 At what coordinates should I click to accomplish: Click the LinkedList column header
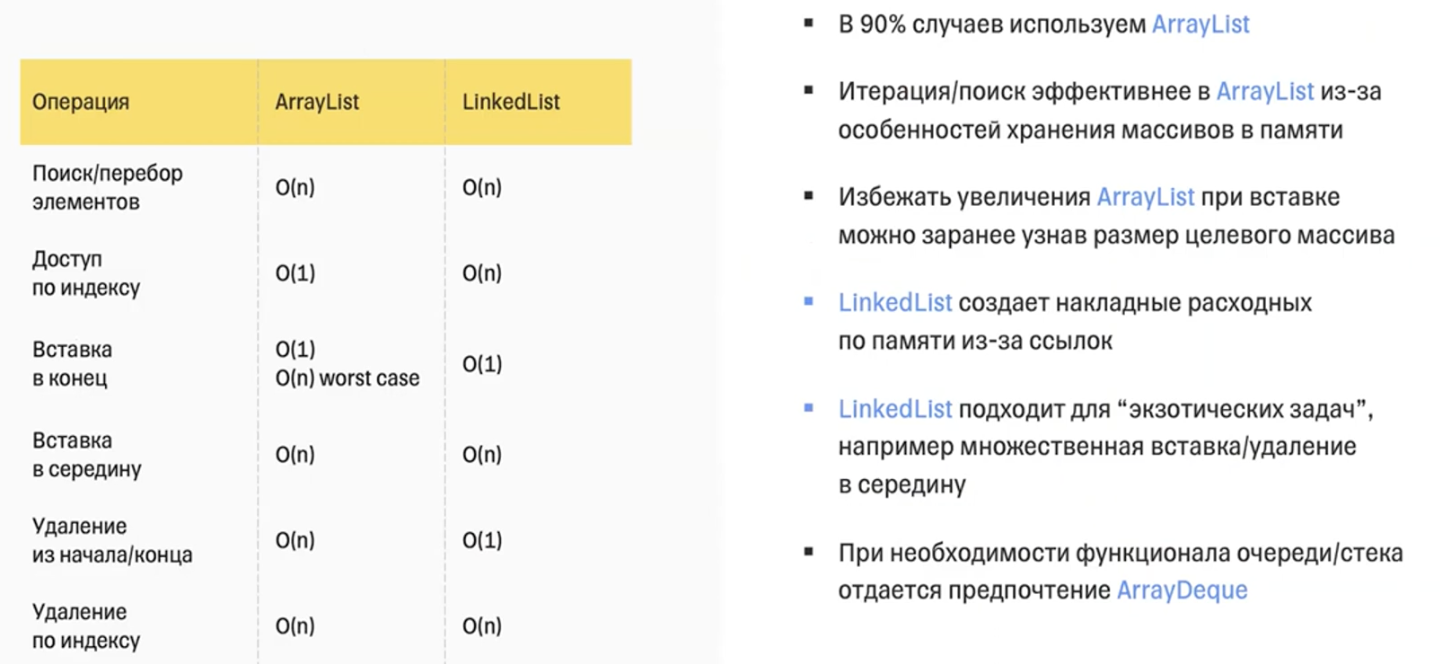[x=511, y=102]
